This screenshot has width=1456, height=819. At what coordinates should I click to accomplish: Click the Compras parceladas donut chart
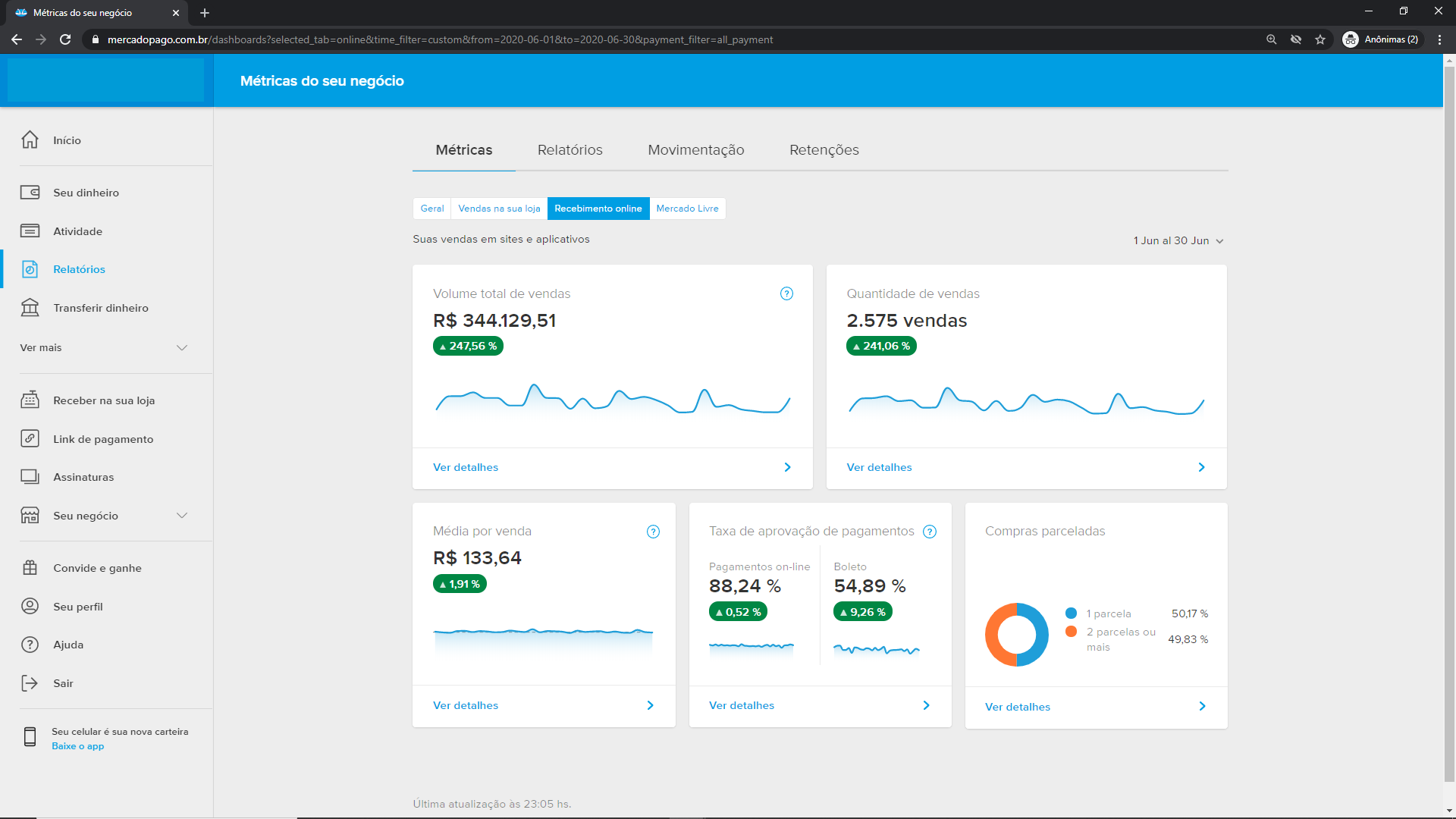click(x=1016, y=635)
